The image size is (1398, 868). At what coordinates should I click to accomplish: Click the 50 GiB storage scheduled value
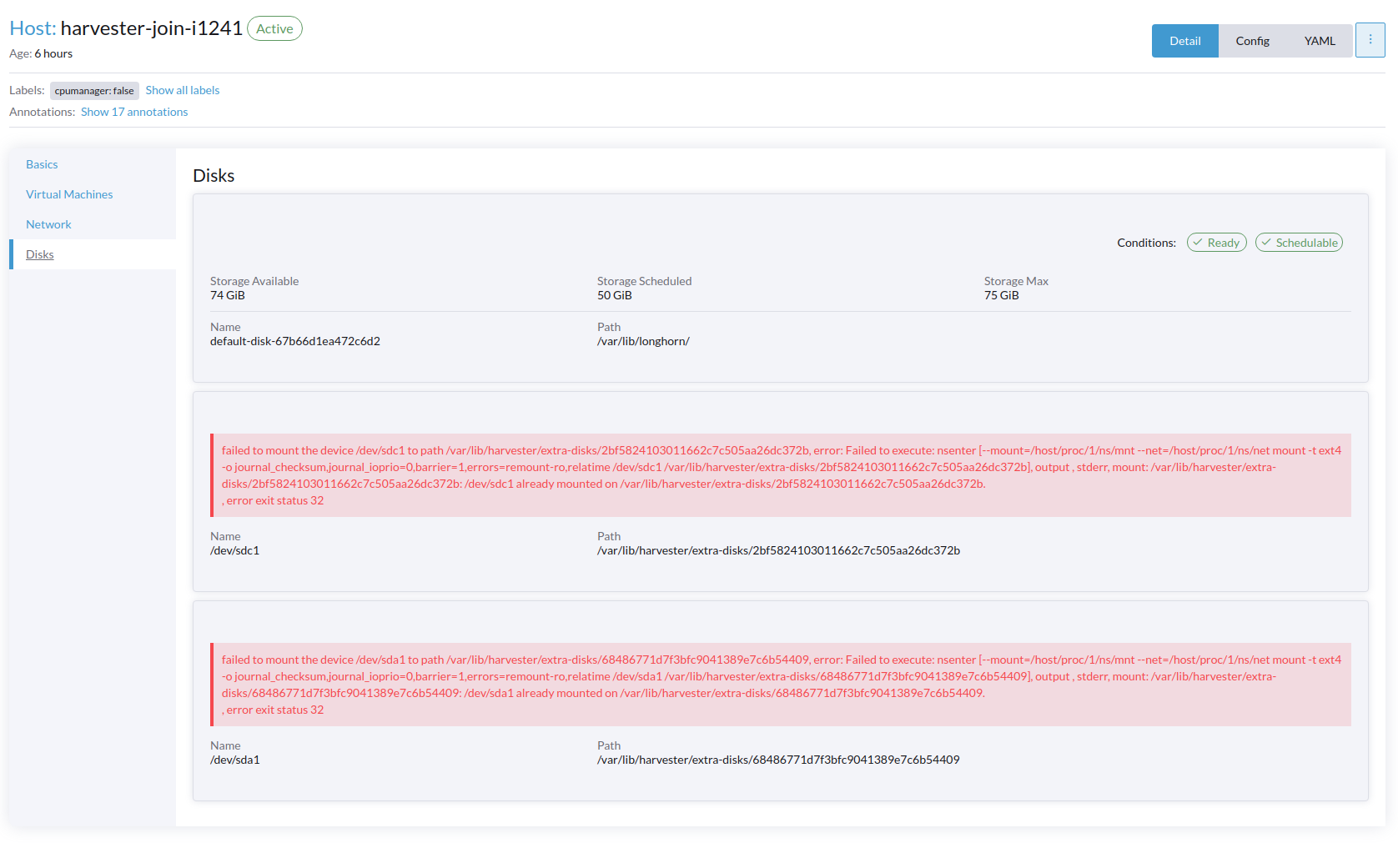[x=615, y=295]
